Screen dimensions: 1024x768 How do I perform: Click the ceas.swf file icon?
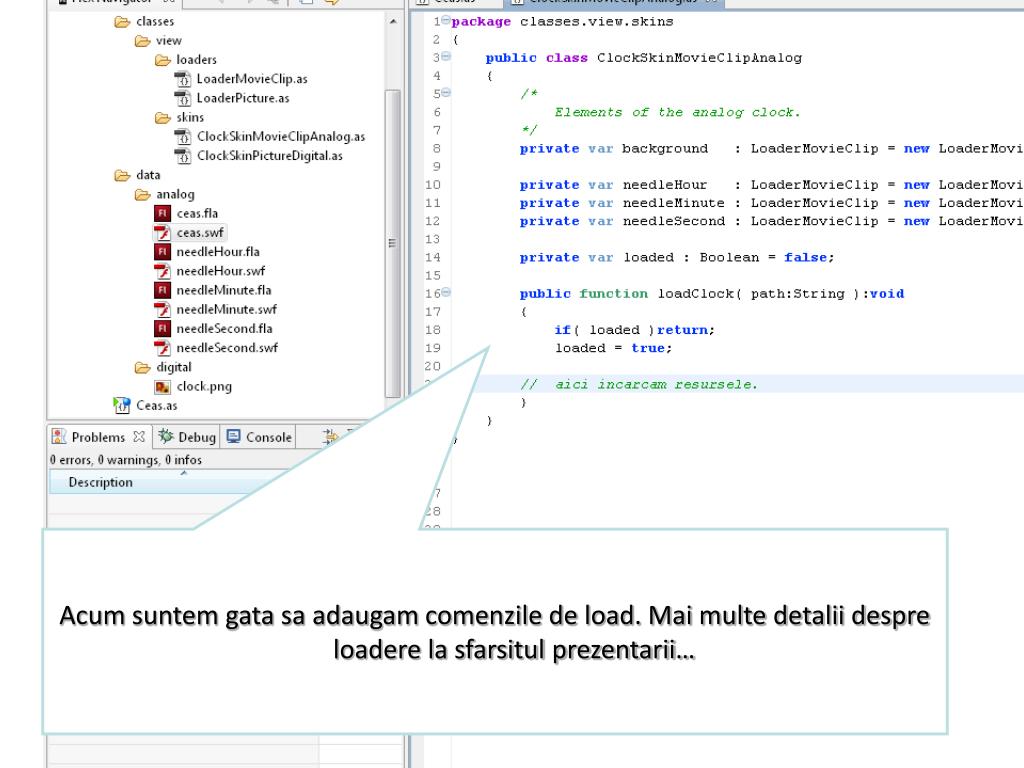point(163,232)
